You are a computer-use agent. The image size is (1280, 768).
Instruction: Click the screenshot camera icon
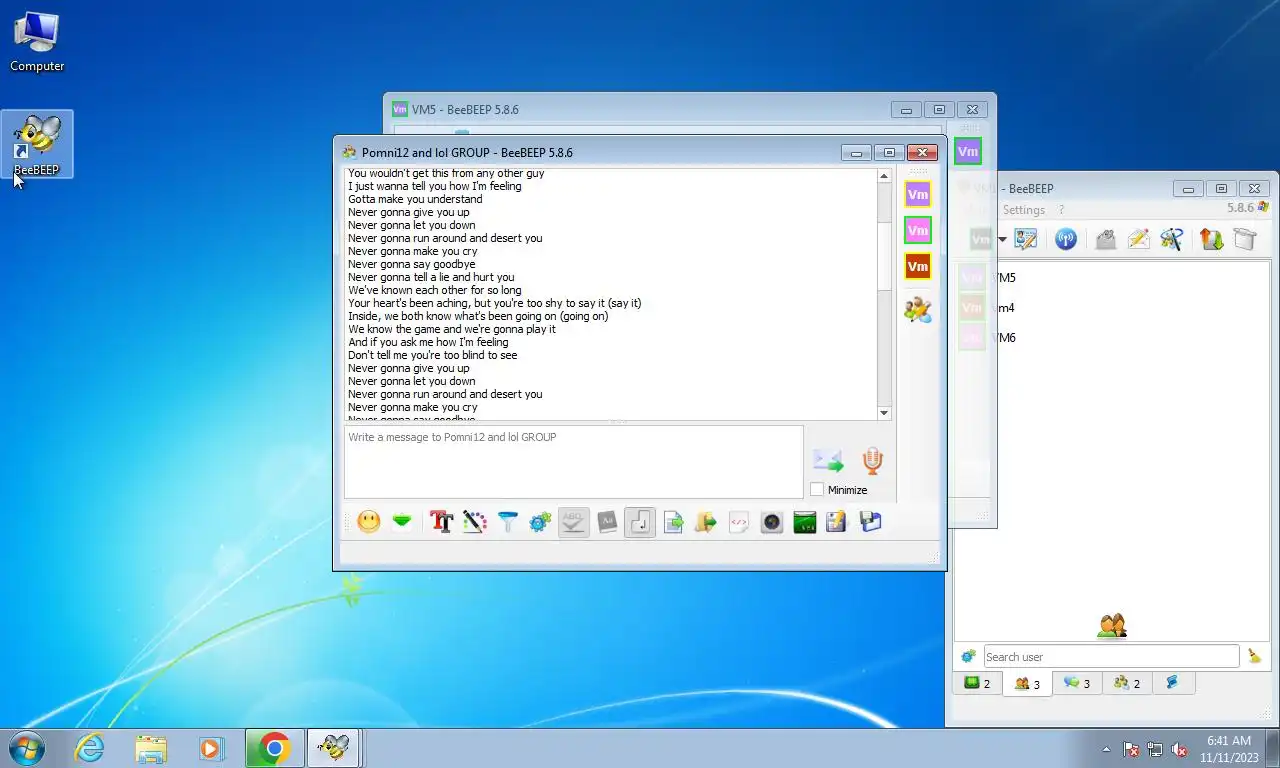point(772,522)
